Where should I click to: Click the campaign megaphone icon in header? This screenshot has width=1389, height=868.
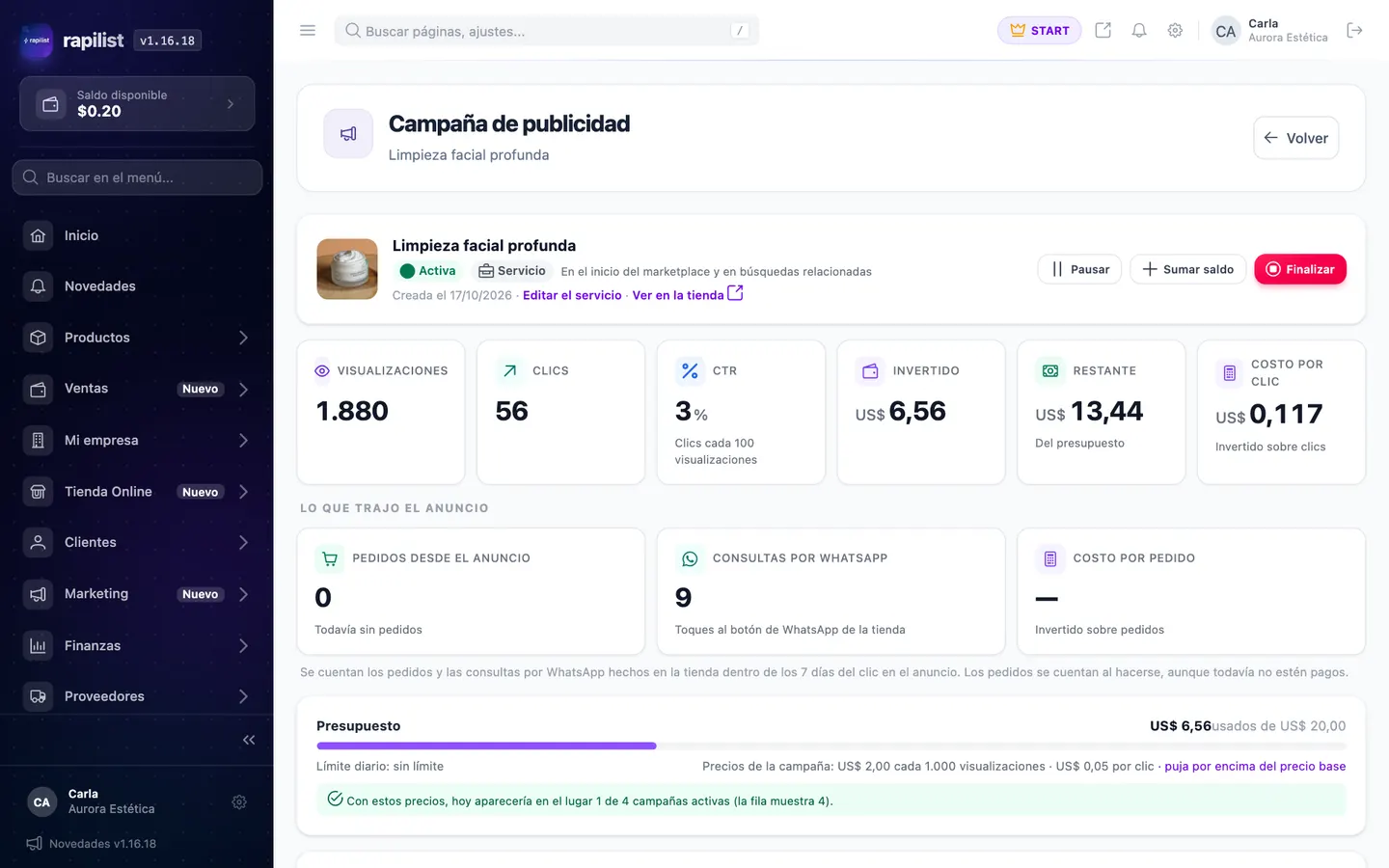(348, 134)
